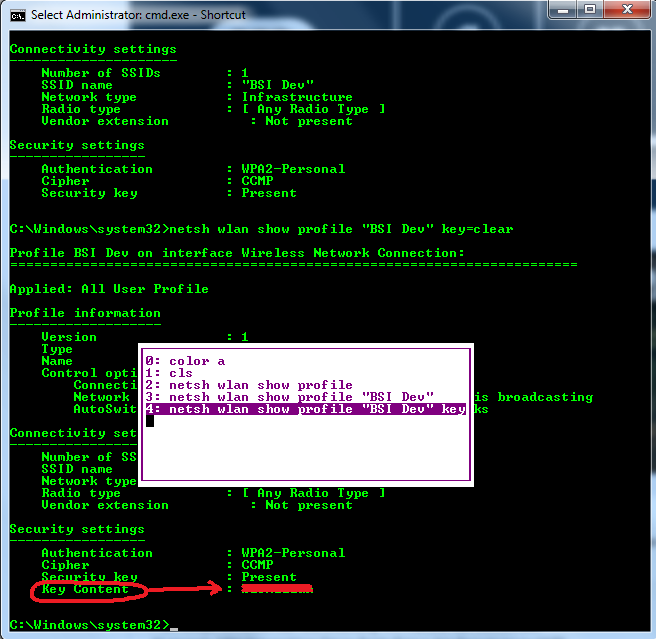The height and width of the screenshot is (639, 656).
Task: Click the 'Control opti' line left of popup
Action: point(89,373)
